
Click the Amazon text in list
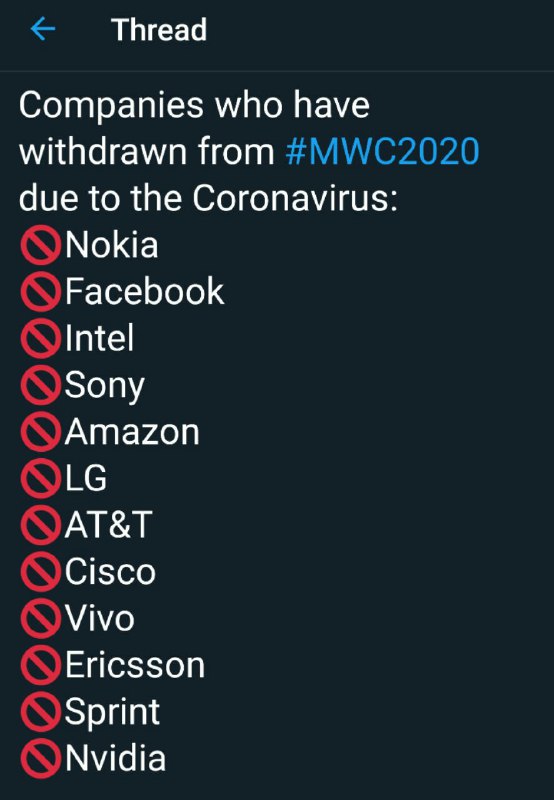click(132, 432)
